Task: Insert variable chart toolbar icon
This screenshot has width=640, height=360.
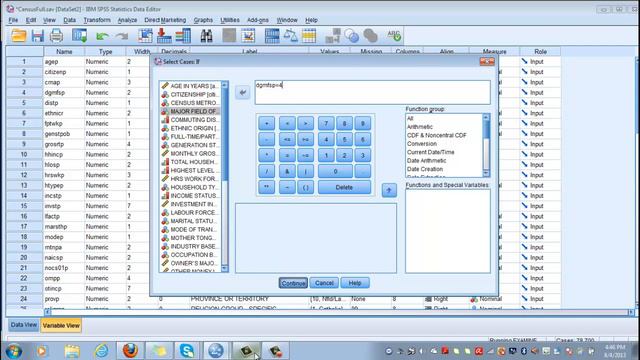Action: coord(248,36)
